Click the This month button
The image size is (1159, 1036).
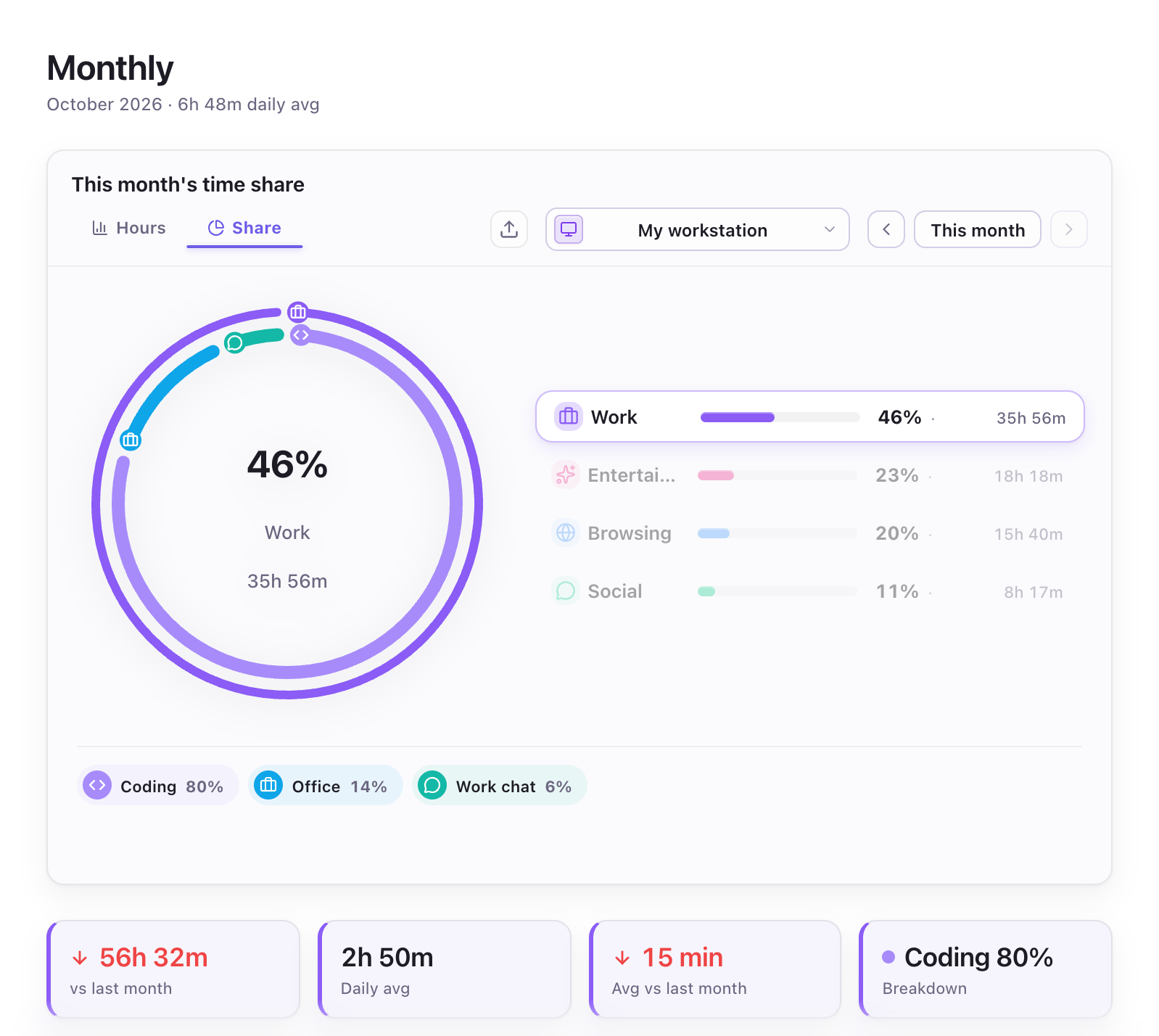click(x=978, y=229)
